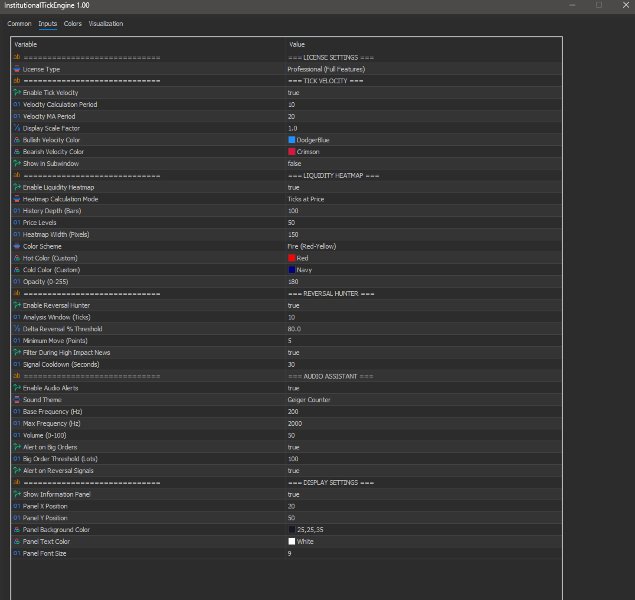Click the Enable Tick Velocity boolean icon

click(17, 93)
